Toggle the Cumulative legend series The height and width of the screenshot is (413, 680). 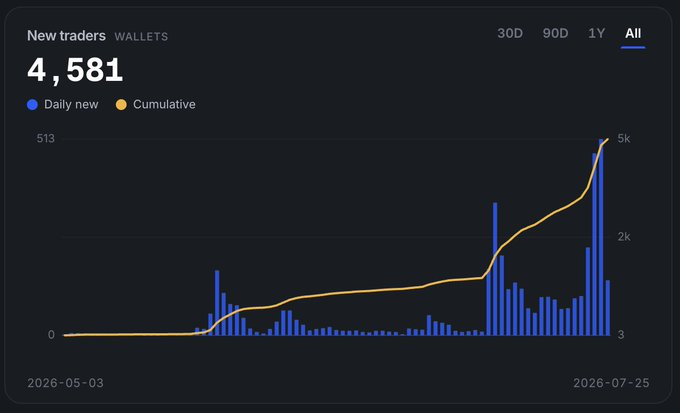(x=156, y=105)
